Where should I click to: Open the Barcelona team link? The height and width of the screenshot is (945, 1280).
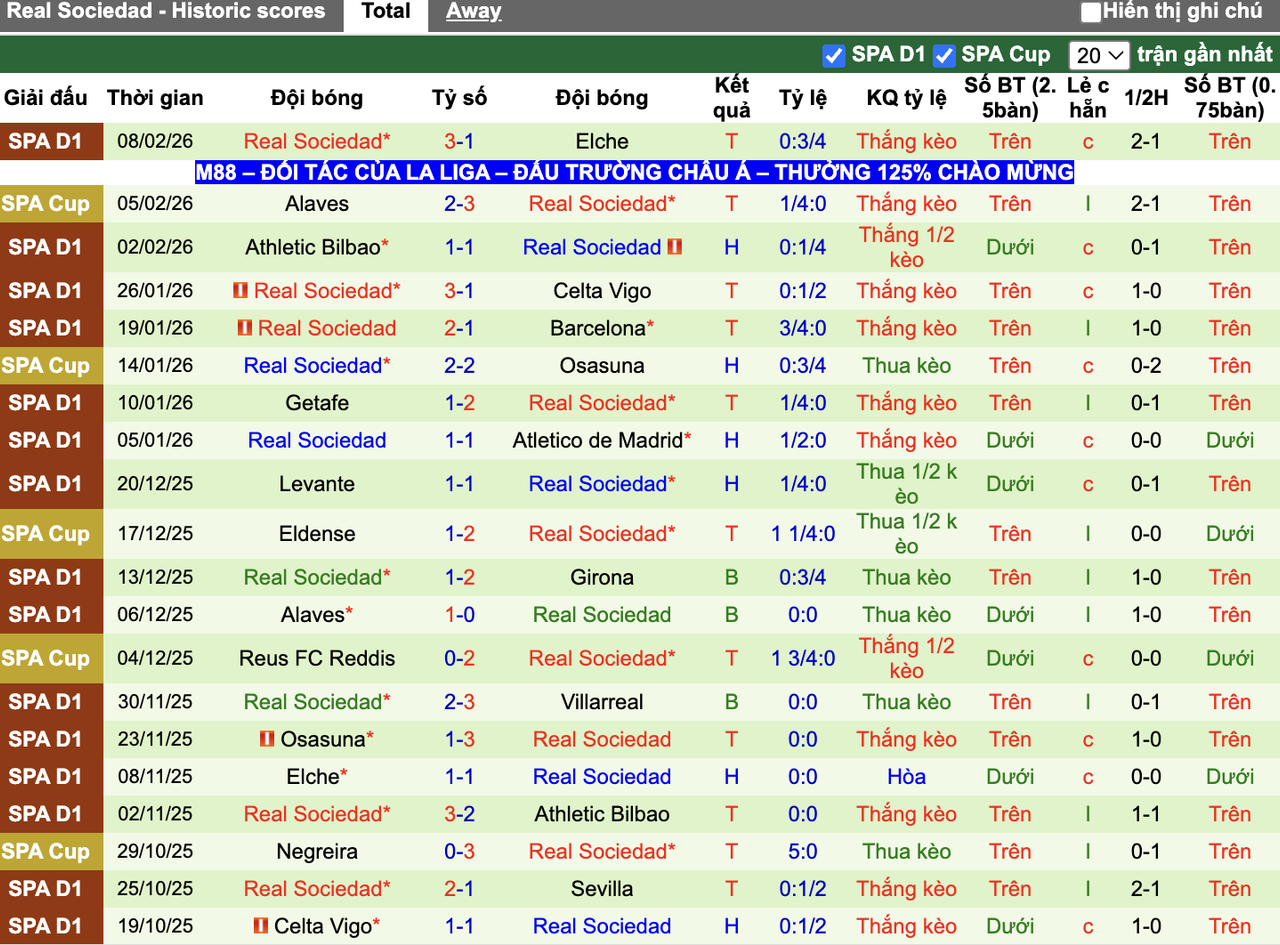(x=596, y=328)
